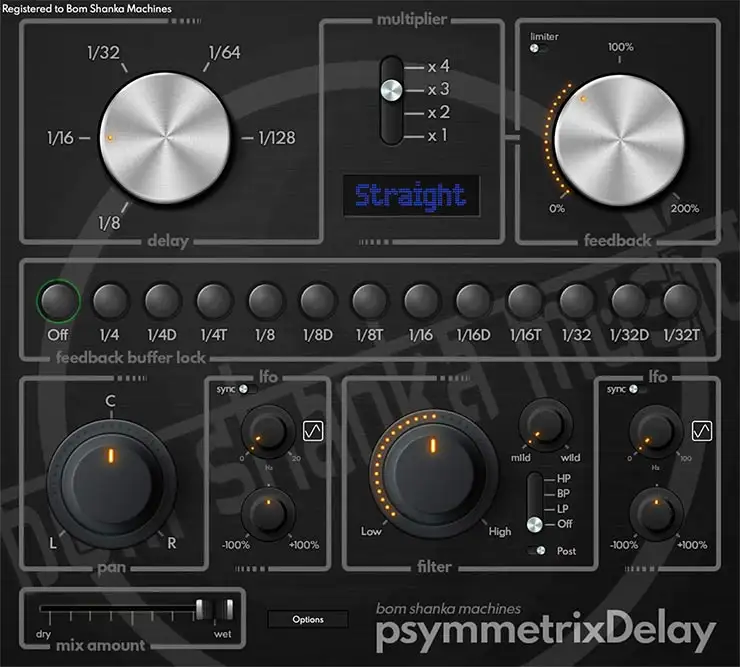Click the filter LFO depth percent knob

pyautogui.click(x=656, y=514)
